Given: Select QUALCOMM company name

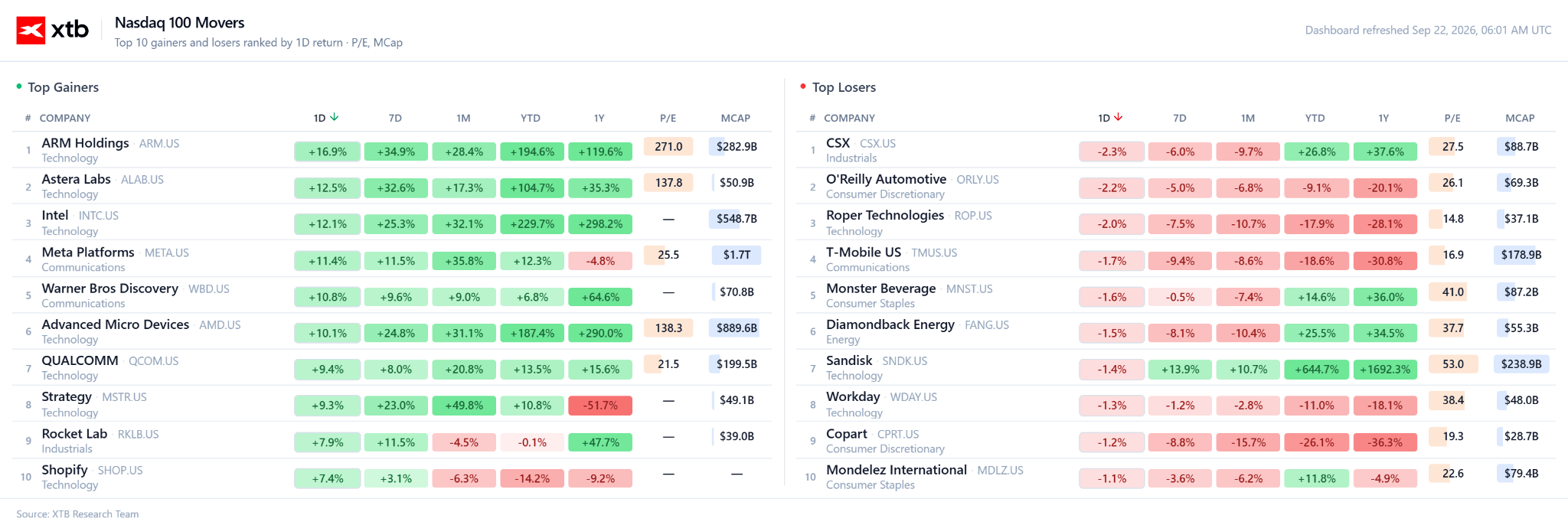Looking at the screenshot, I should point(80,360).
